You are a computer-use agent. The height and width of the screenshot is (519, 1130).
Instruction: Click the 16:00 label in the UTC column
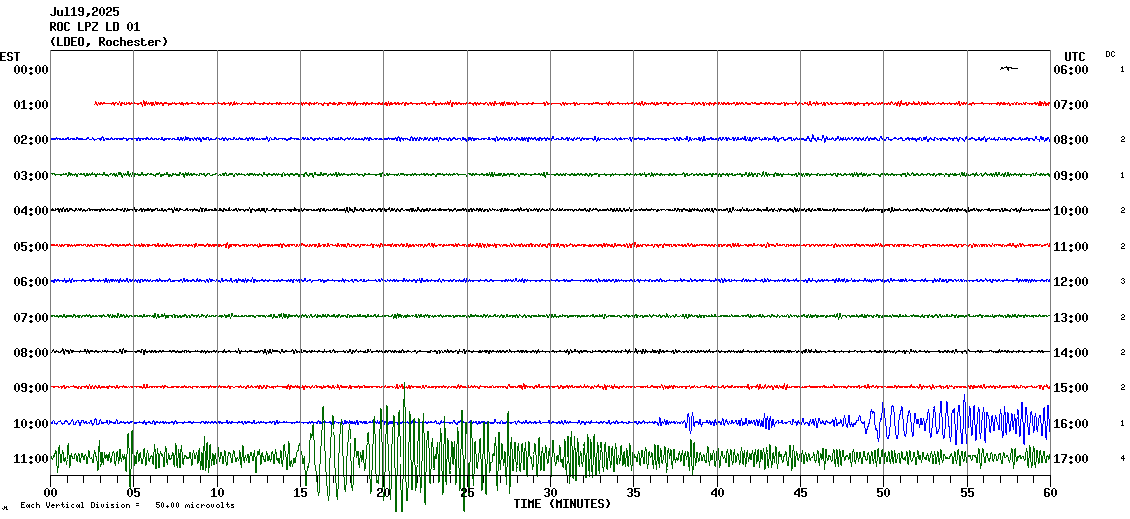(1071, 424)
